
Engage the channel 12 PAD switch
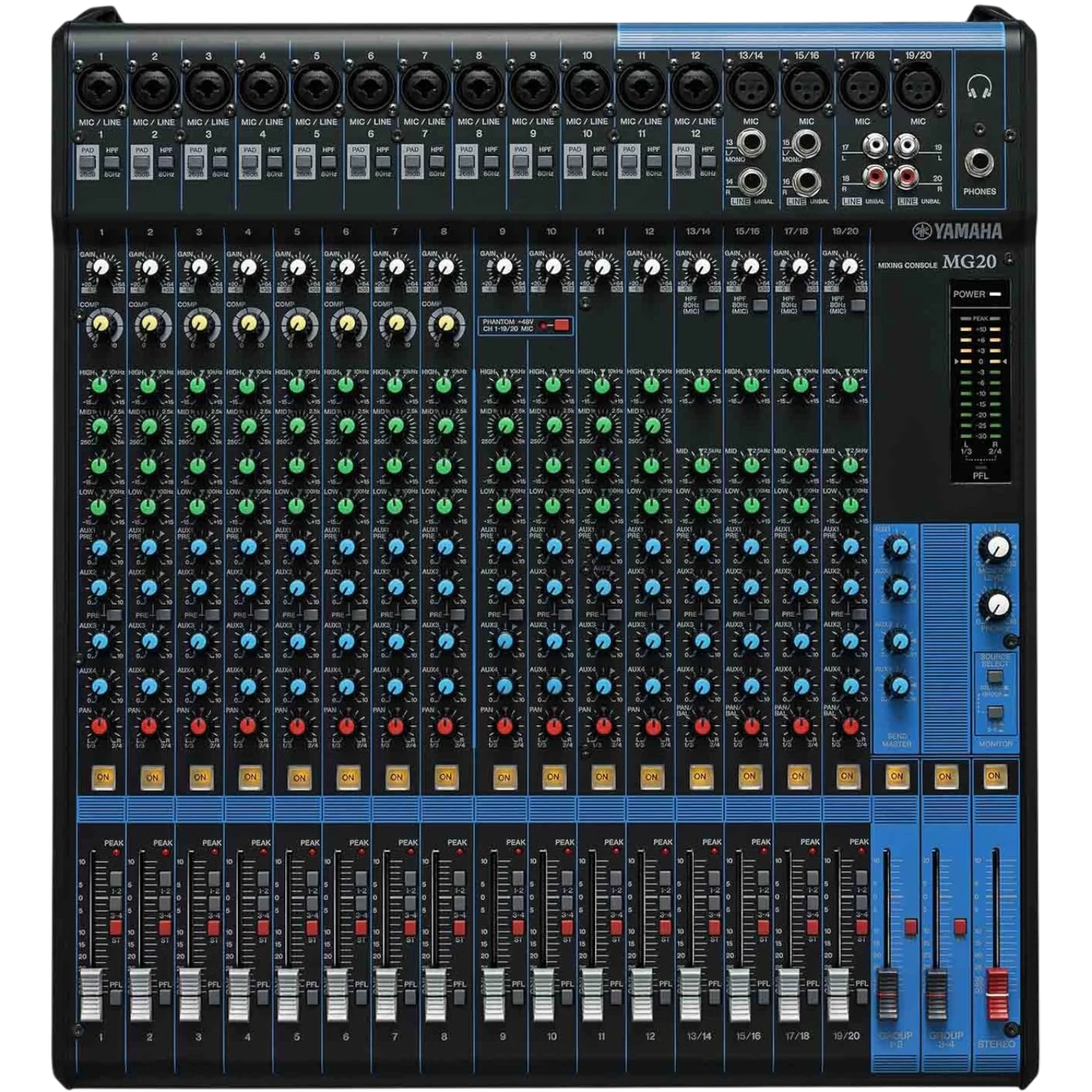(x=683, y=162)
